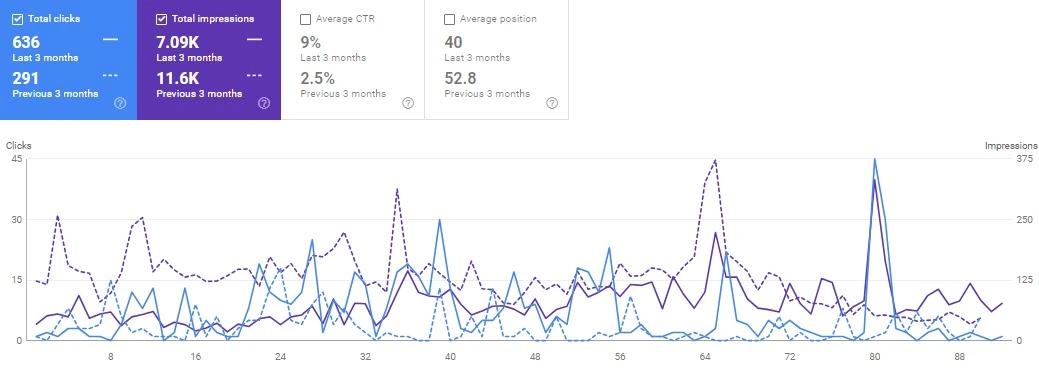Click the chart peak at day 80
This screenshot has width=1039, height=373.
[875, 159]
